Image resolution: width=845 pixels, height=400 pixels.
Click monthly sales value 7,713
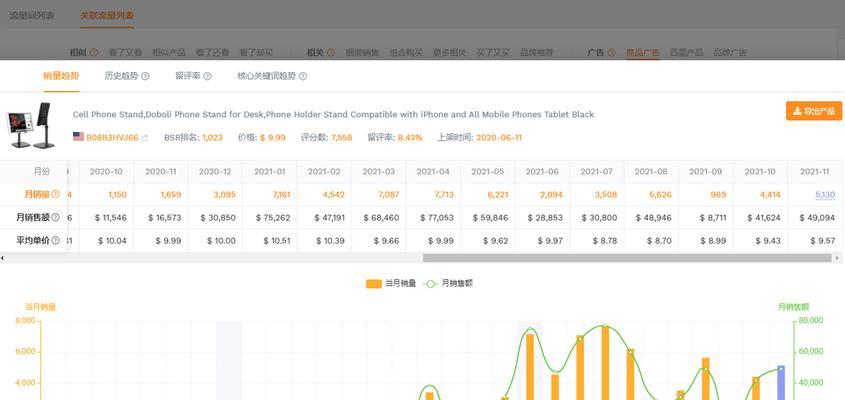(x=442, y=195)
